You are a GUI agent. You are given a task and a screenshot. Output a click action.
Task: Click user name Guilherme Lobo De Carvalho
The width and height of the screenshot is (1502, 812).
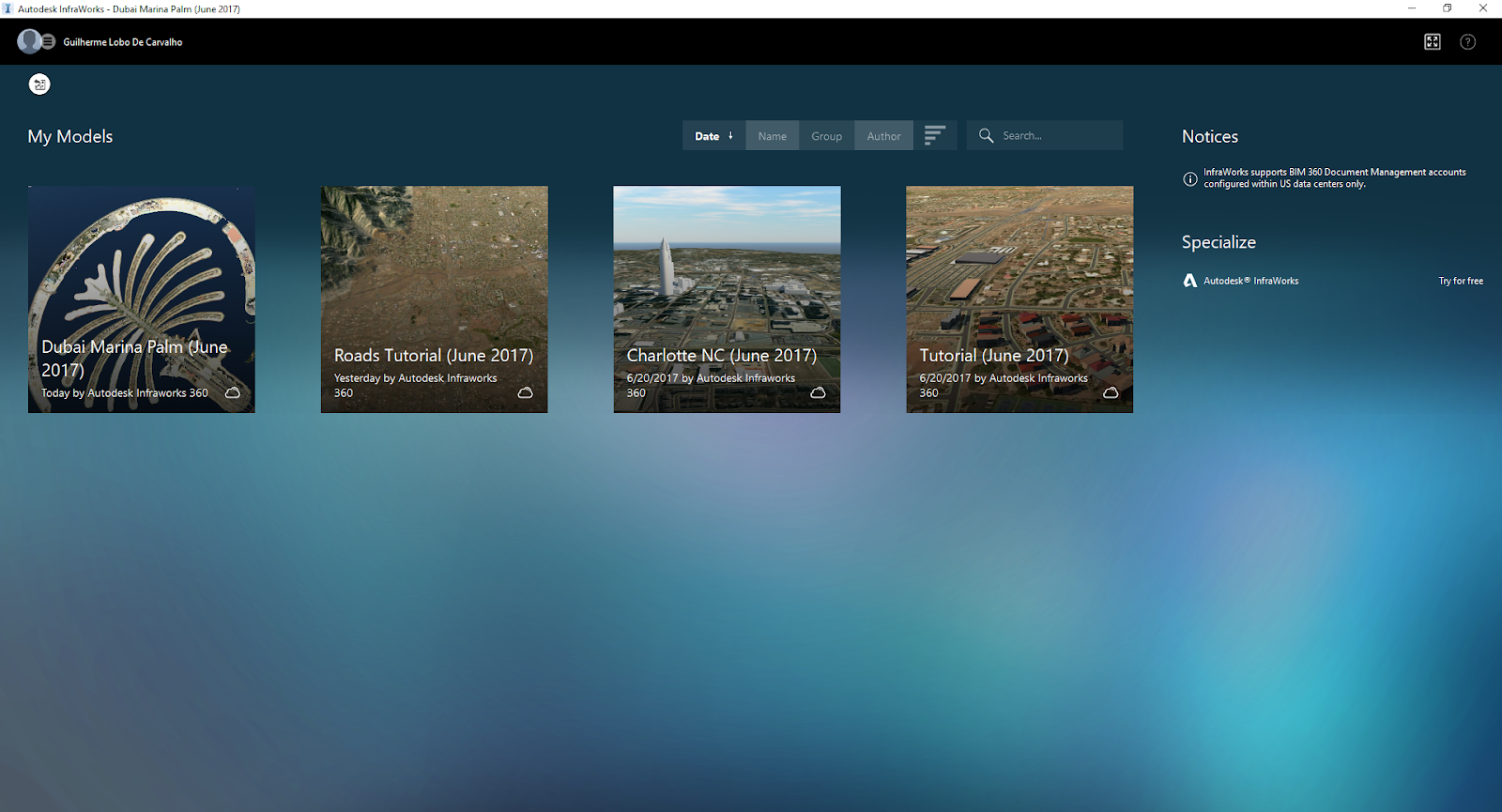click(123, 42)
